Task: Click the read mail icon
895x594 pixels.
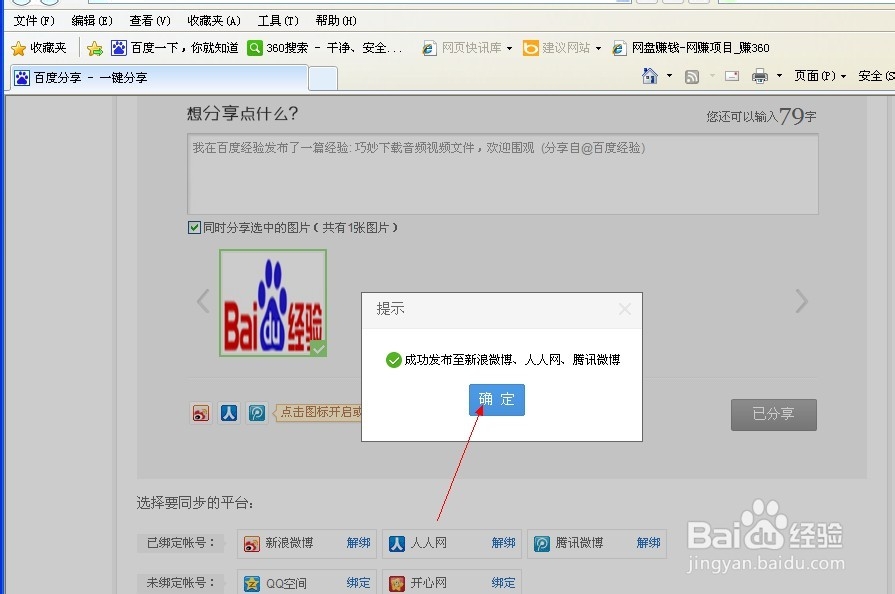Action: click(x=732, y=76)
